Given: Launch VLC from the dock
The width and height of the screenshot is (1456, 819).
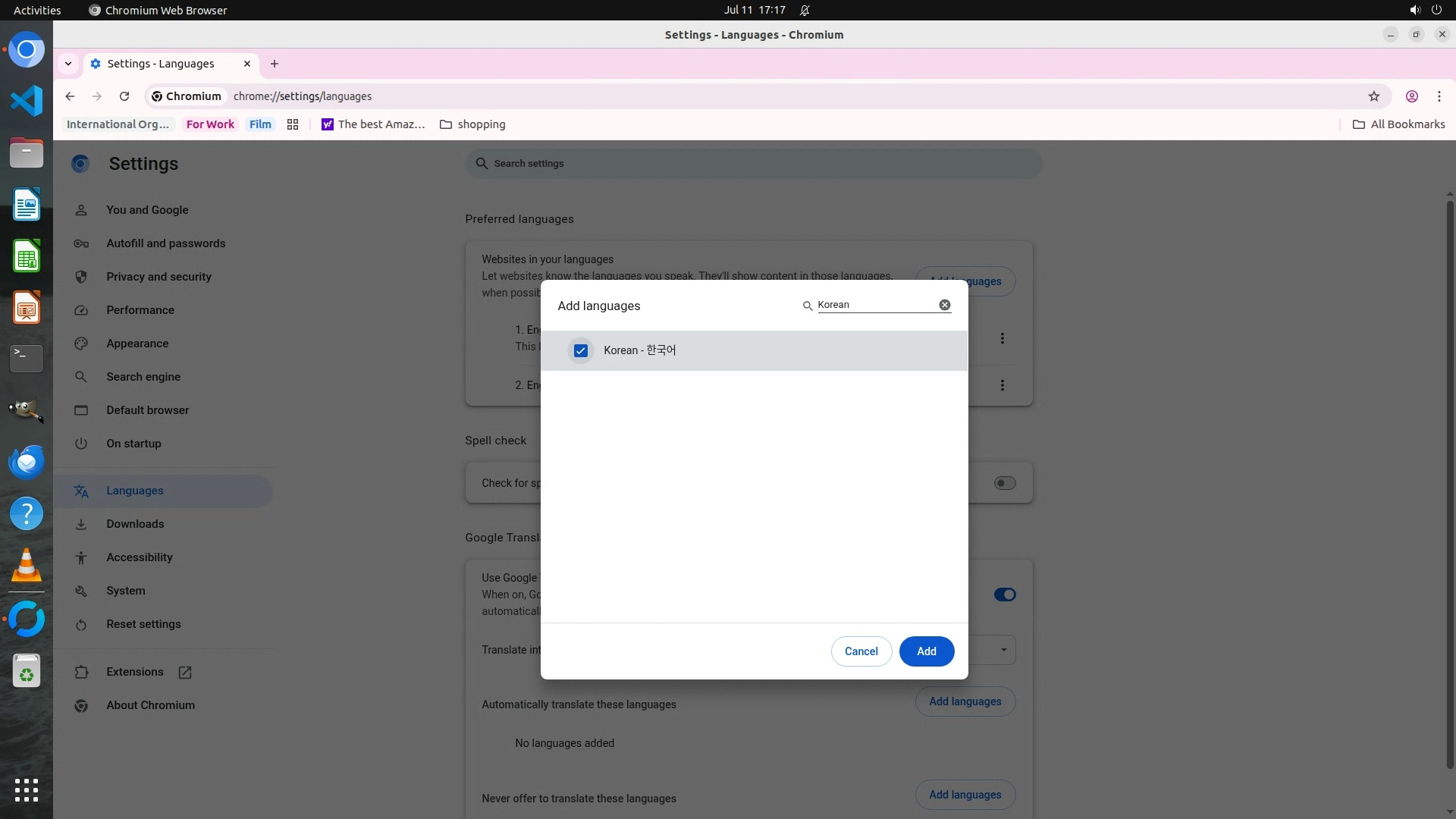Looking at the screenshot, I should pos(27,566).
